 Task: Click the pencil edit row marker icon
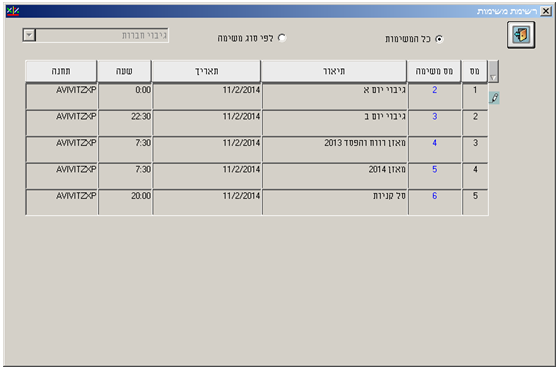click(494, 98)
